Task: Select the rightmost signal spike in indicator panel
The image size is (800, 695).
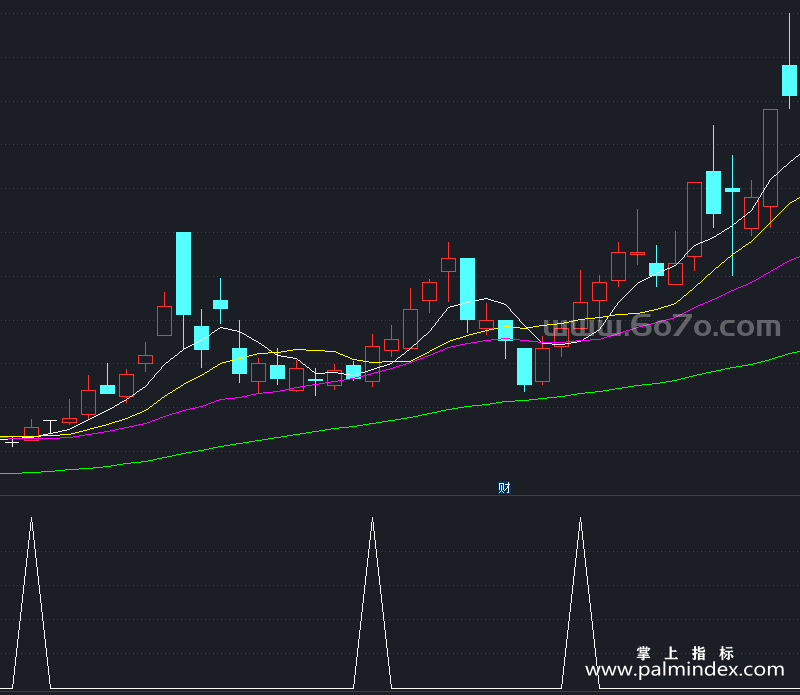Action: coord(581,603)
